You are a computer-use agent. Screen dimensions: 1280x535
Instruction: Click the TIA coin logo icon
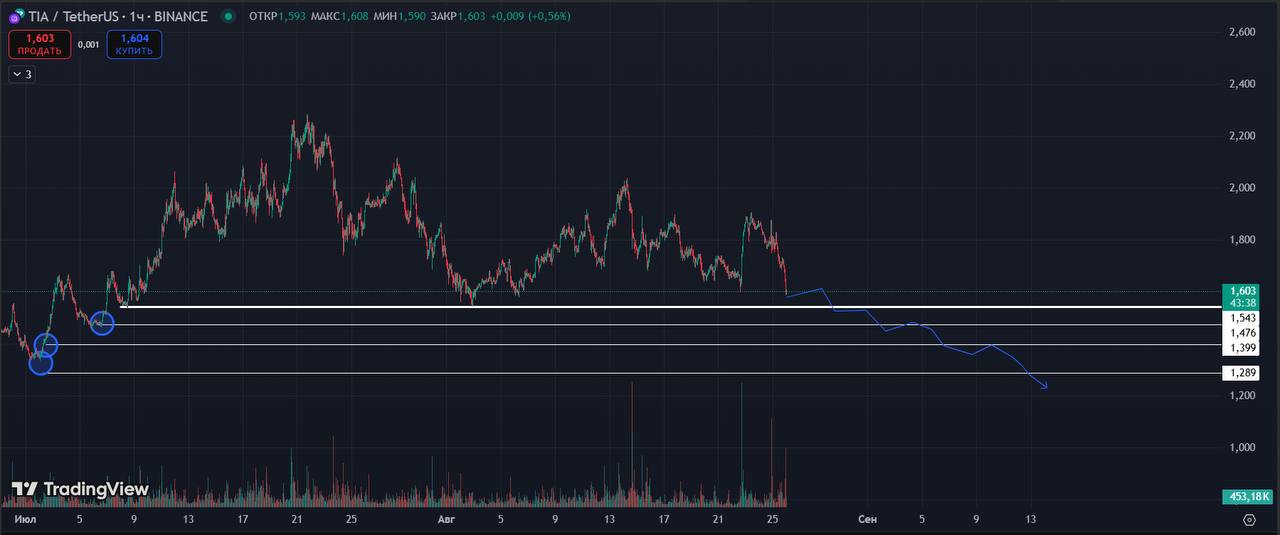click(x=15, y=17)
